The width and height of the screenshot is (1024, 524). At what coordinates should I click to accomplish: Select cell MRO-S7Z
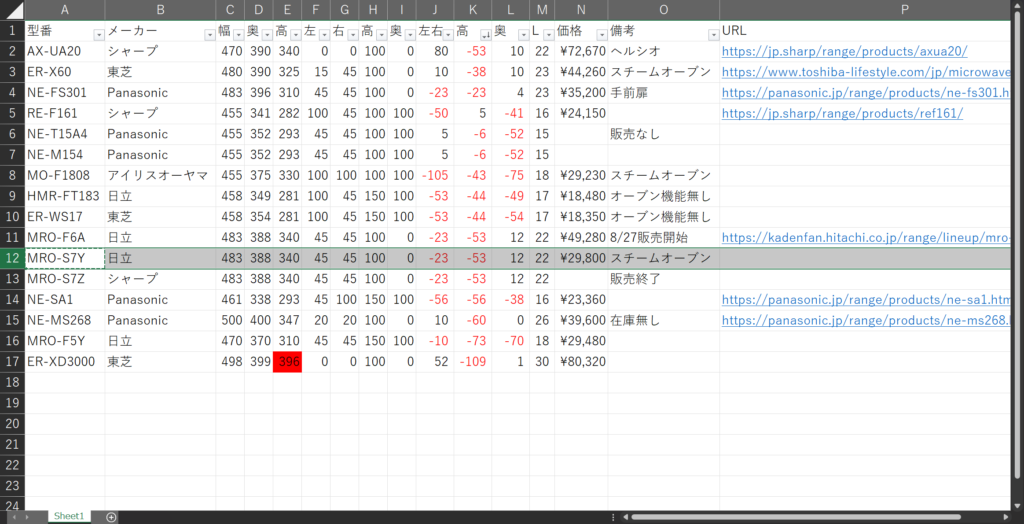[x=65, y=280]
